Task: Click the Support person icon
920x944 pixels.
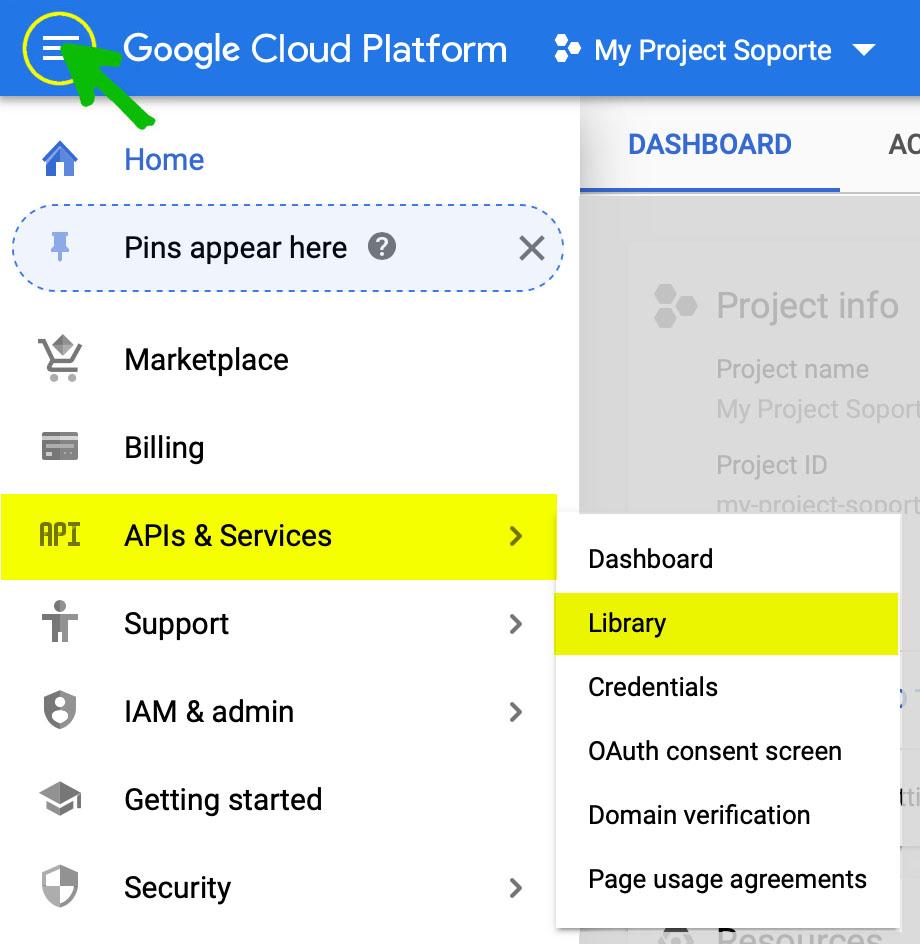Action: tap(60, 622)
